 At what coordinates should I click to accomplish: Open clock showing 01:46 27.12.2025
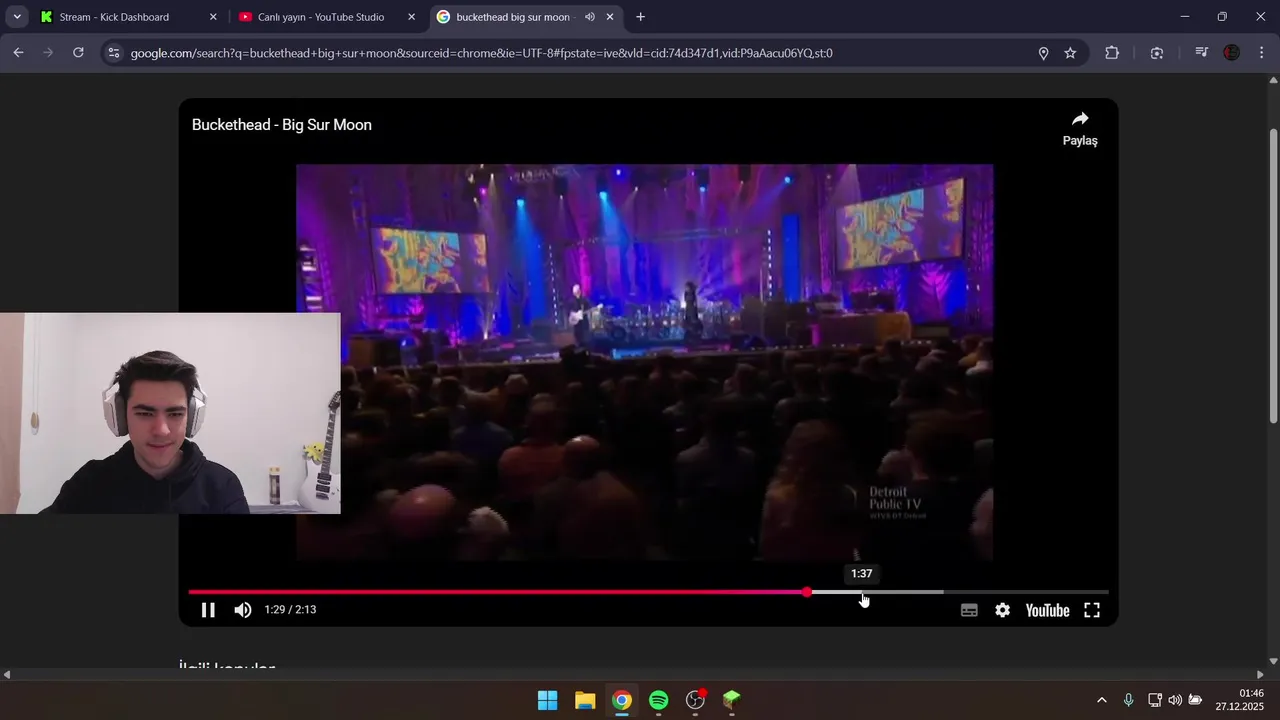[x=1240, y=700]
